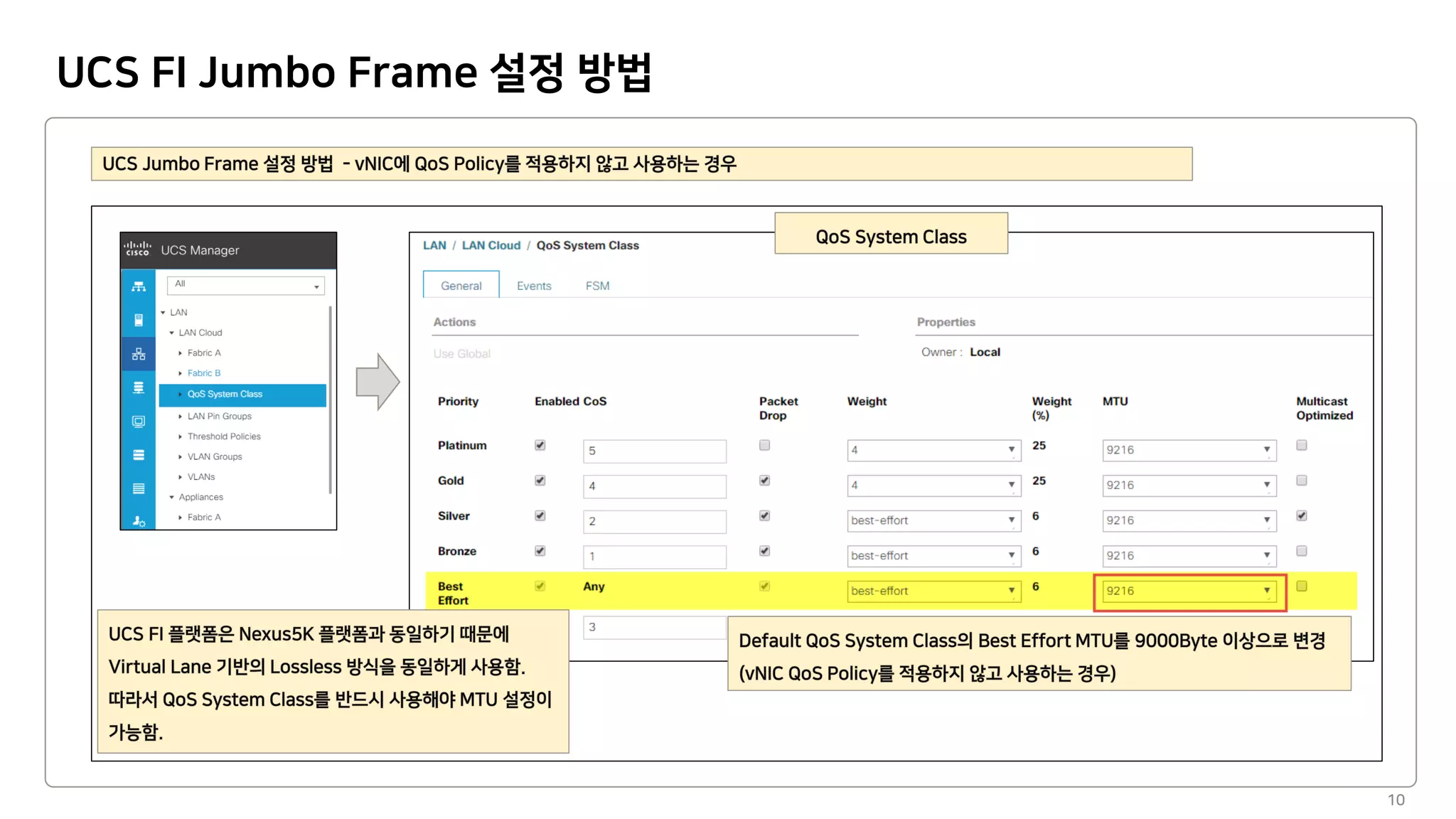This screenshot has width=1456, height=819.
Task: Open Best Effort MTU dropdown showing 9216
Action: [x=1189, y=591]
